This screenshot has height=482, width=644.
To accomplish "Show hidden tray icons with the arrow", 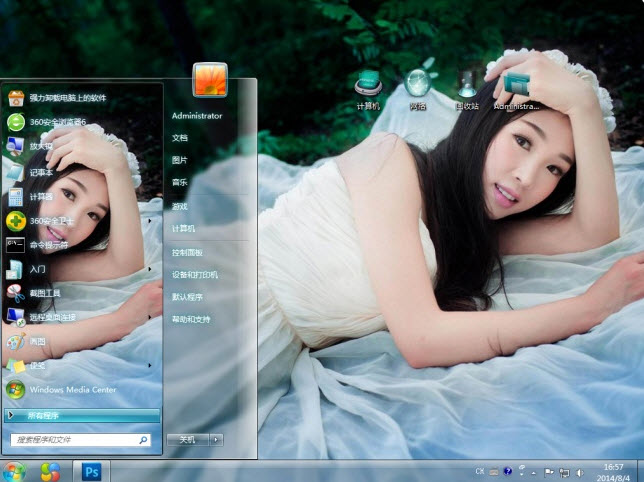I will [535, 471].
